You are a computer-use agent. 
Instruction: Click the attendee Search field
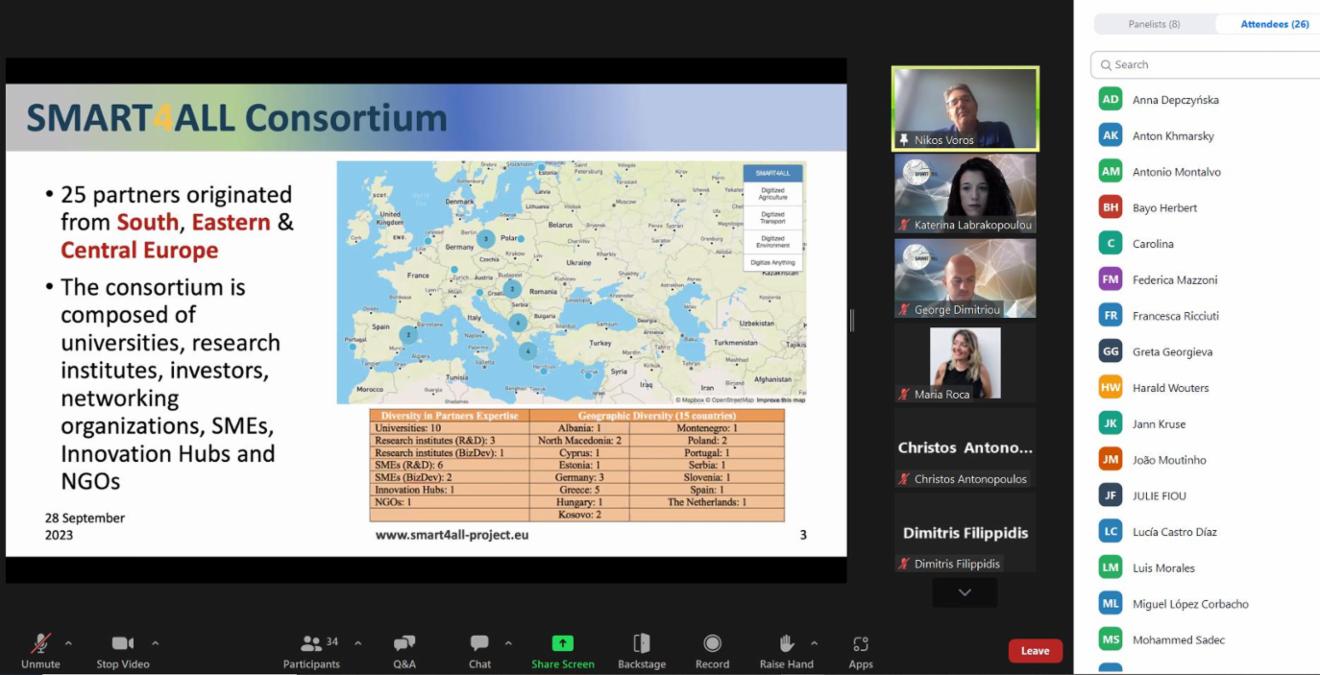tap(1206, 65)
